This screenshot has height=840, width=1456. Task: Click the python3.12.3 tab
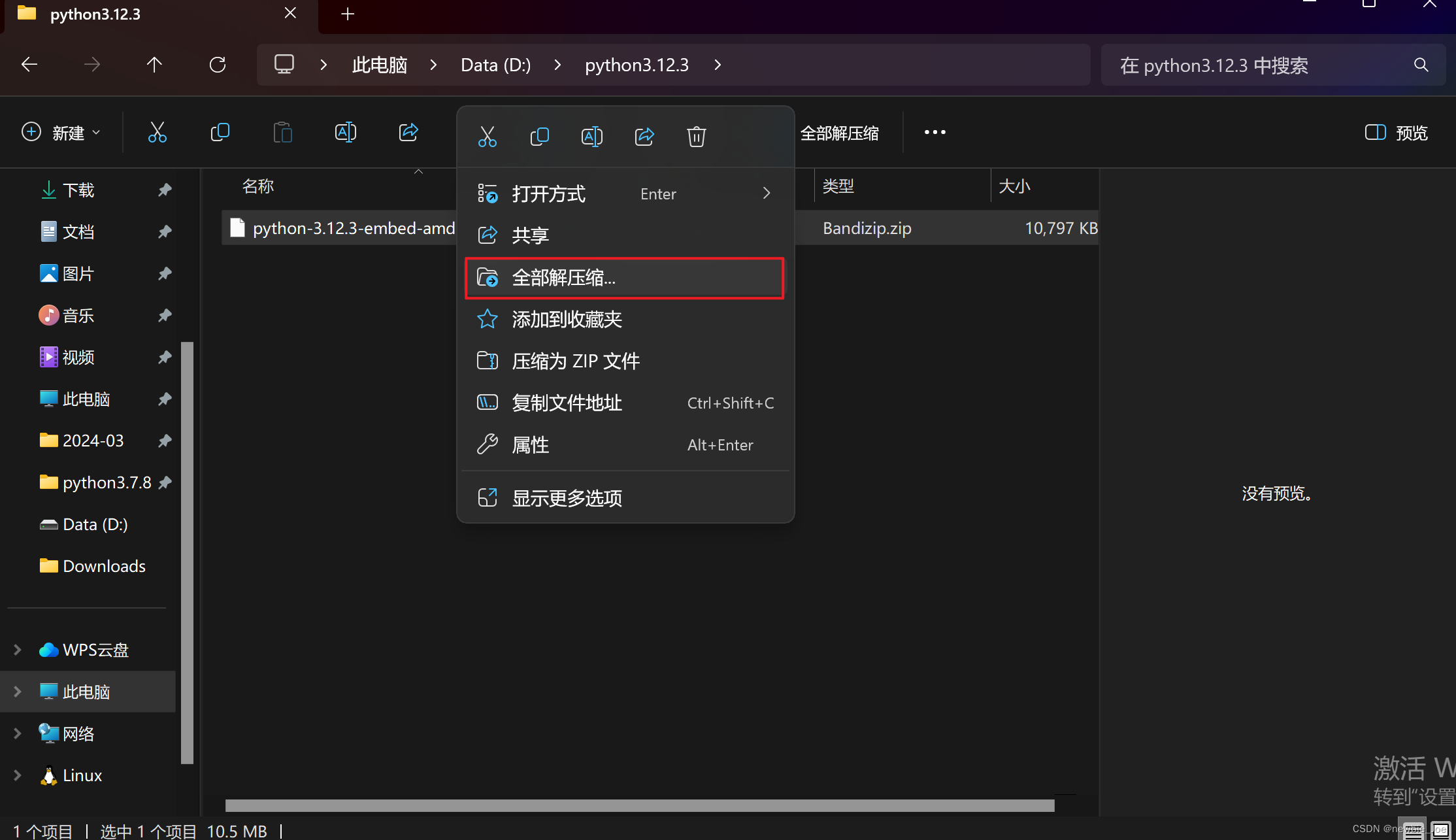tap(95, 13)
